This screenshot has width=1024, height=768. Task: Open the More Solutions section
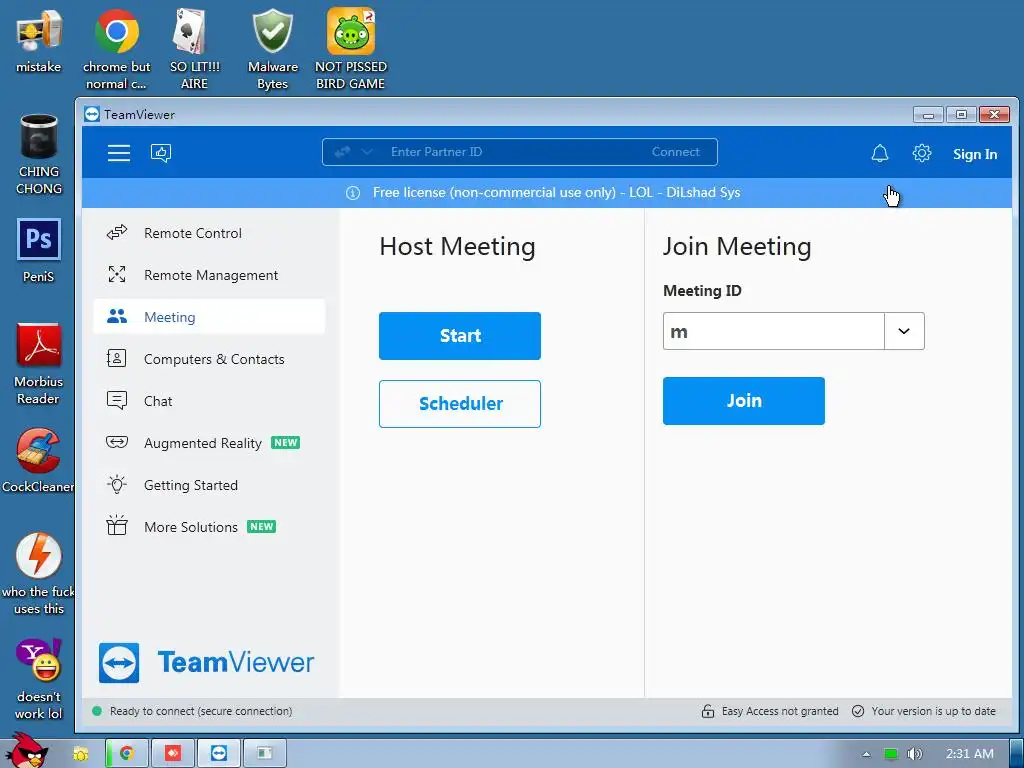point(209,526)
